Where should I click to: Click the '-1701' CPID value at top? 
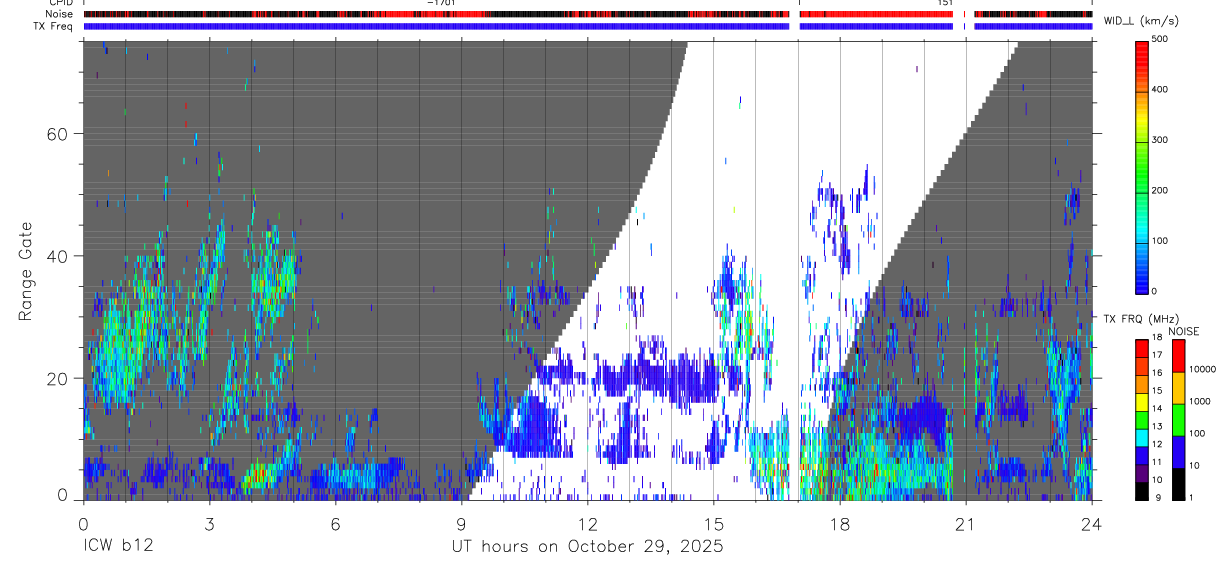point(441,3)
